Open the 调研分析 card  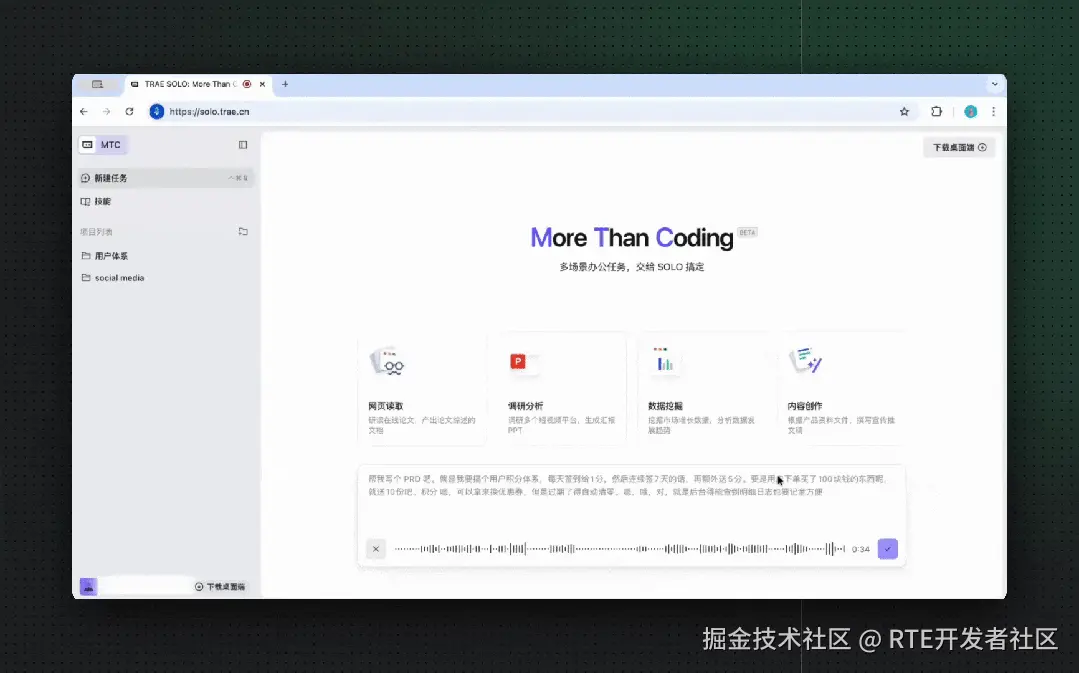(x=562, y=389)
